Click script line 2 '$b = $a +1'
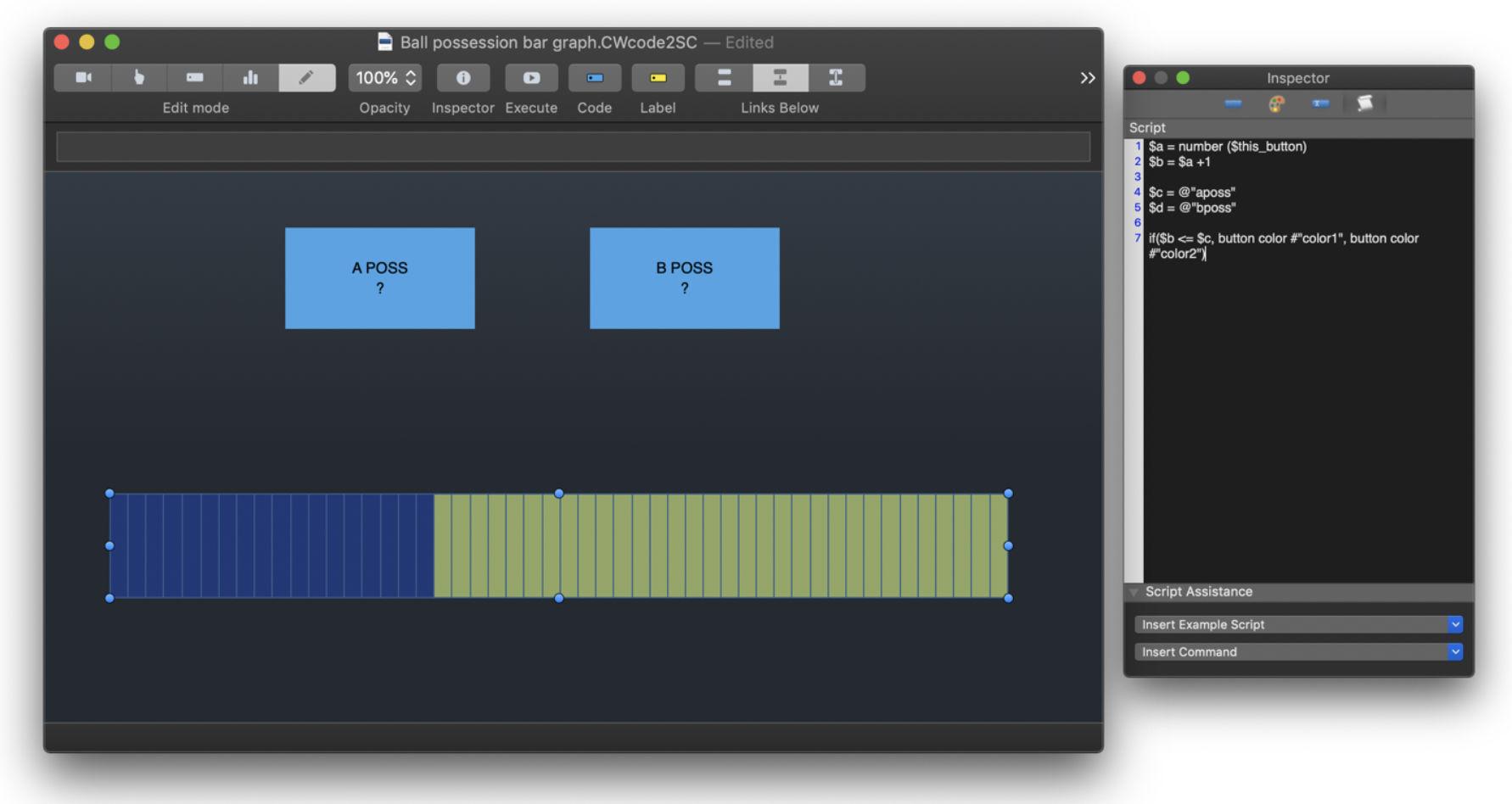 coord(1179,161)
